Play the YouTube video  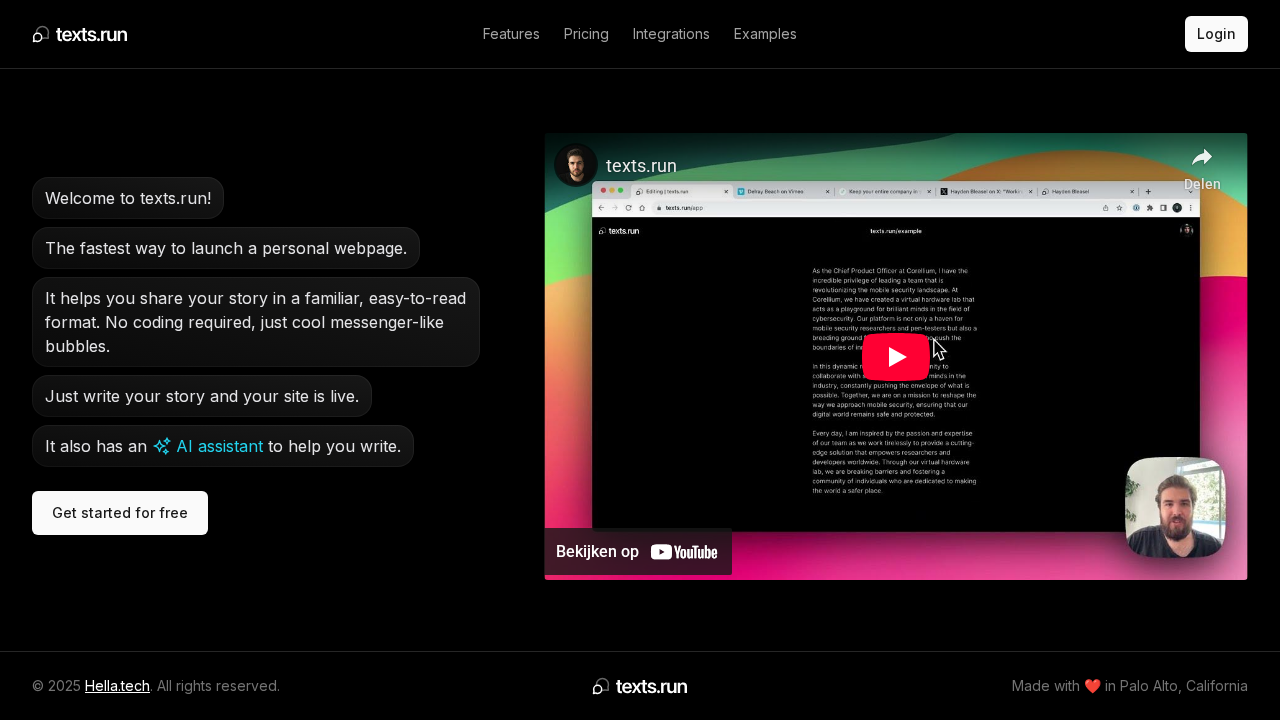896,357
